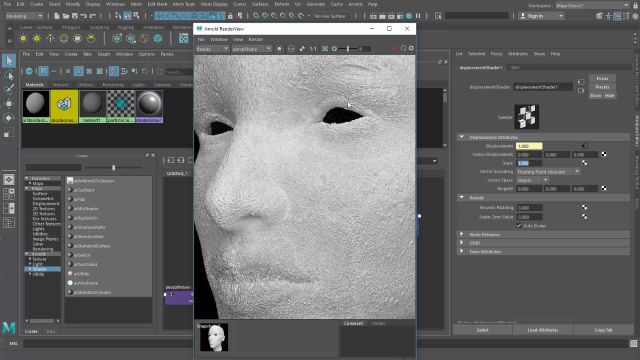Click checker map button for Tangent
The width and height of the screenshot is (640, 360).
[x=604, y=188]
